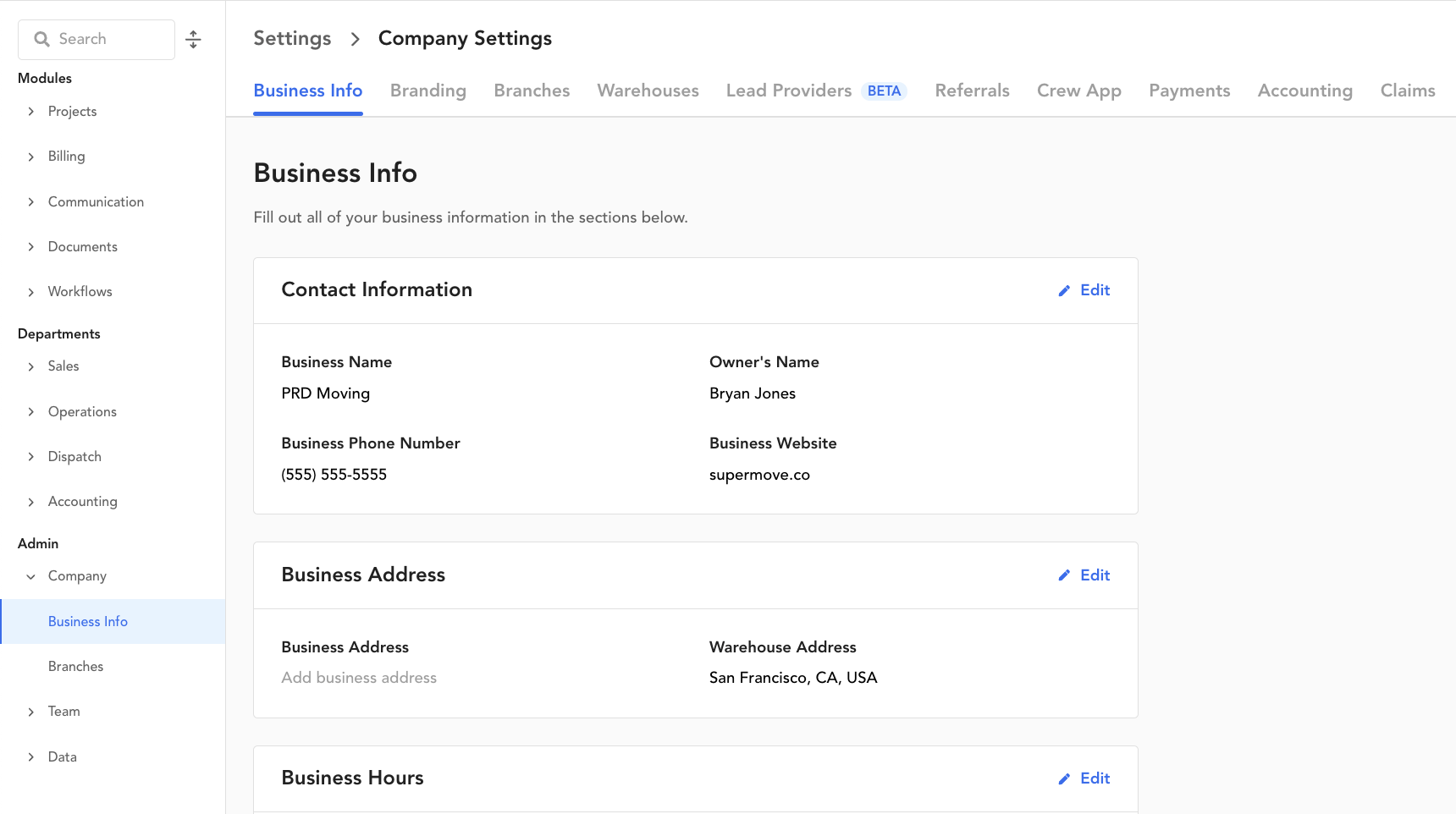Expand the Dispatch department chevron

(31, 457)
